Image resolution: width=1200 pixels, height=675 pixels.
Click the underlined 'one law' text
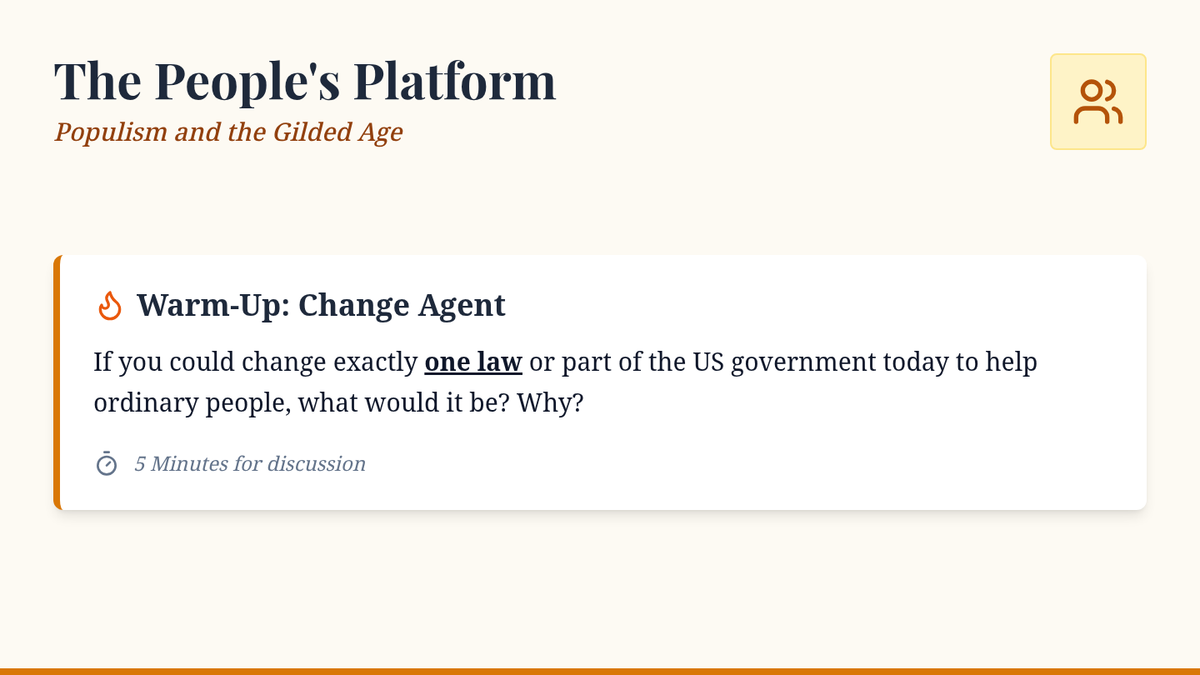473,361
